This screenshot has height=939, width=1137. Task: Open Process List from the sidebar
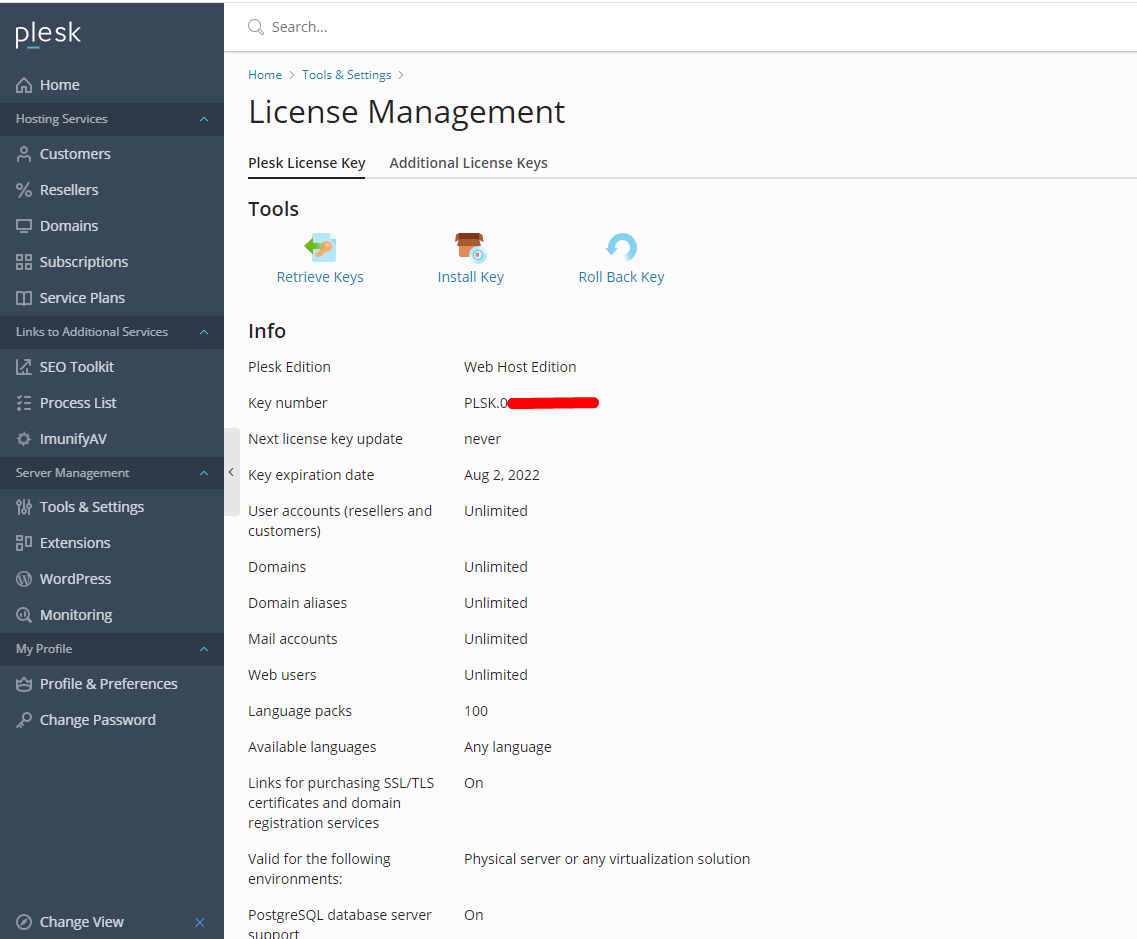(78, 403)
